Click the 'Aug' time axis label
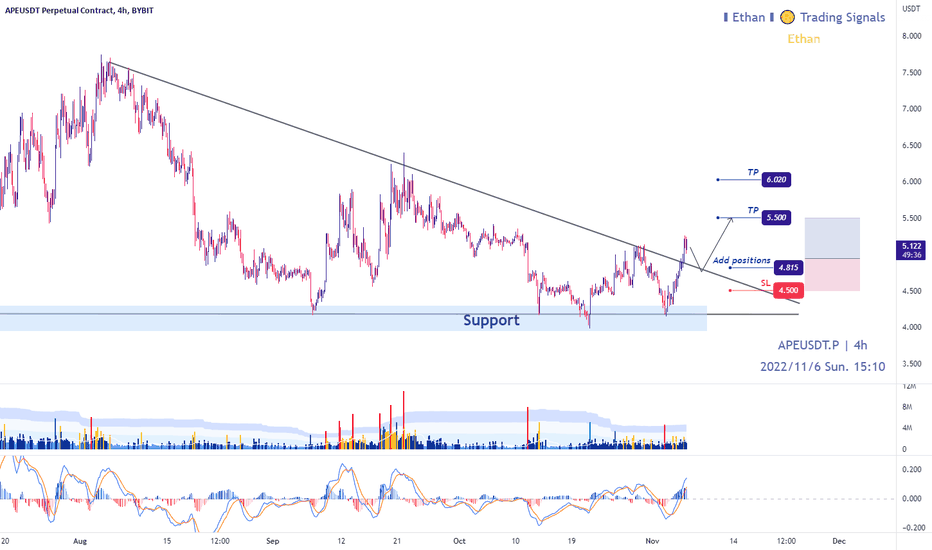The image size is (932, 550). (x=80, y=542)
